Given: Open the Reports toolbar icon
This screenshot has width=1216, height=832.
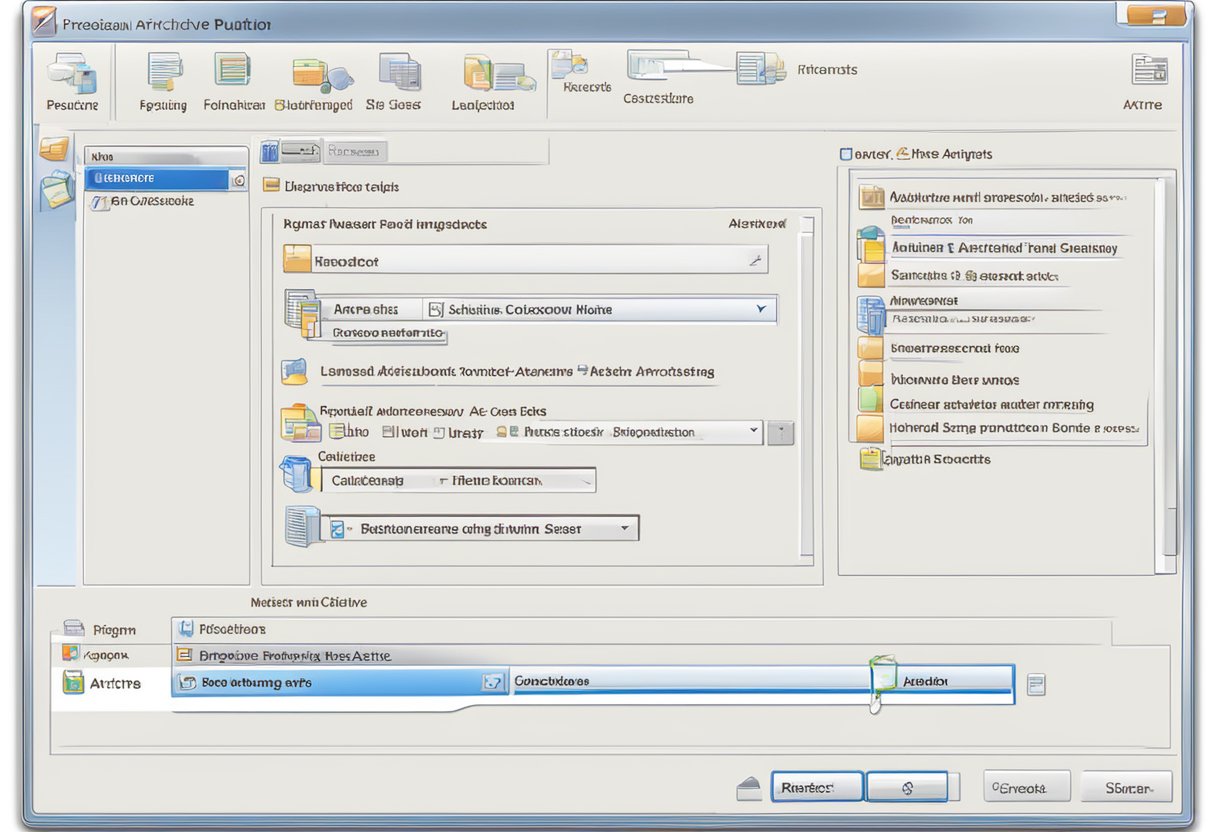Looking at the screenshot, I should coord(573,70).
